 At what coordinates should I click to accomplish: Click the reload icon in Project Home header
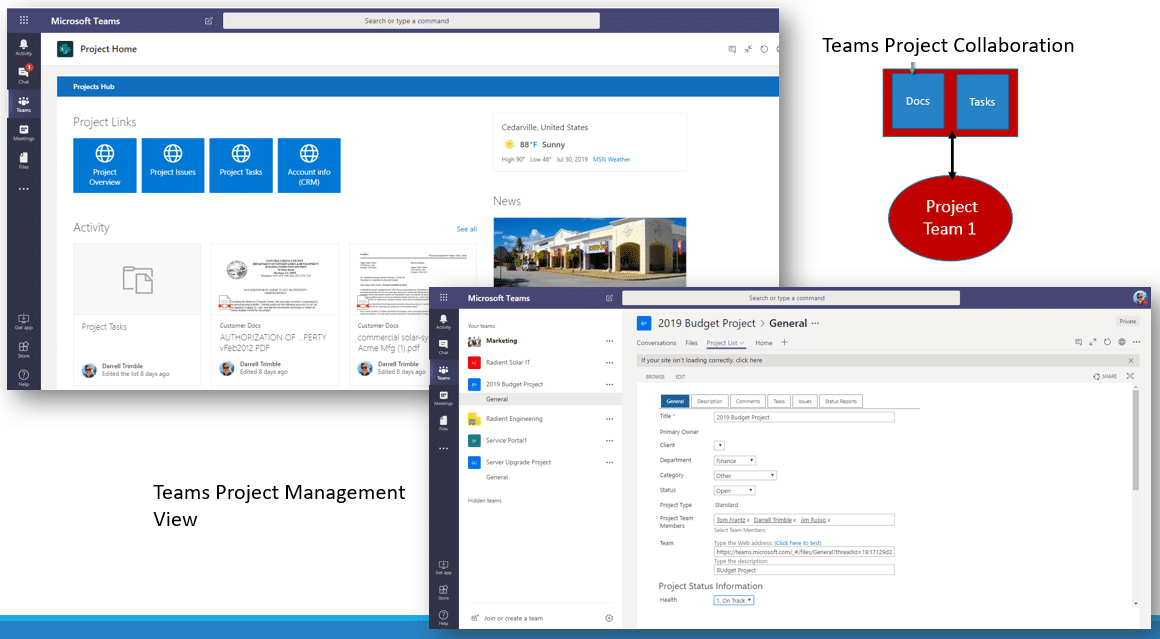pos(764,50)
